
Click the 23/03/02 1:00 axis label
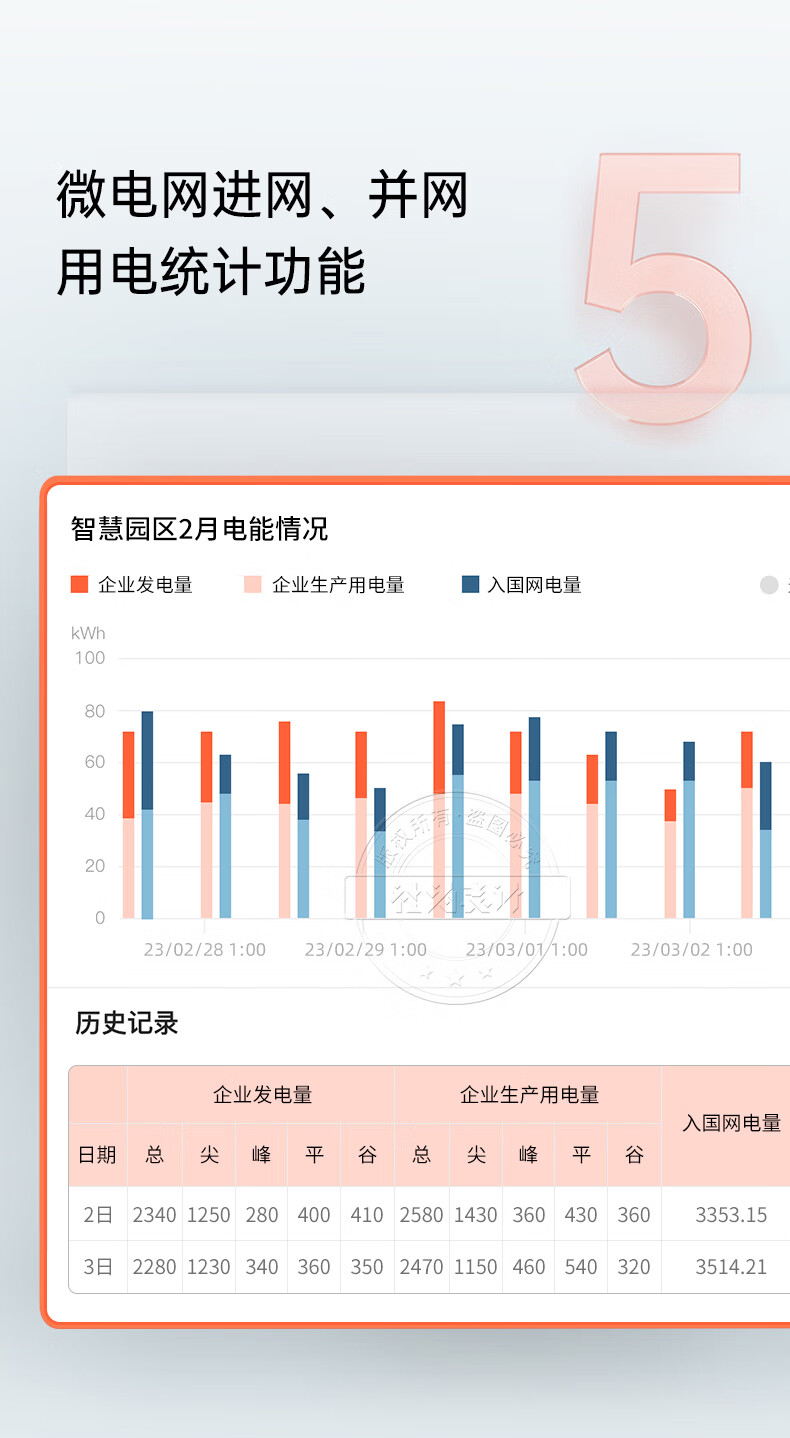click(691, 949)
